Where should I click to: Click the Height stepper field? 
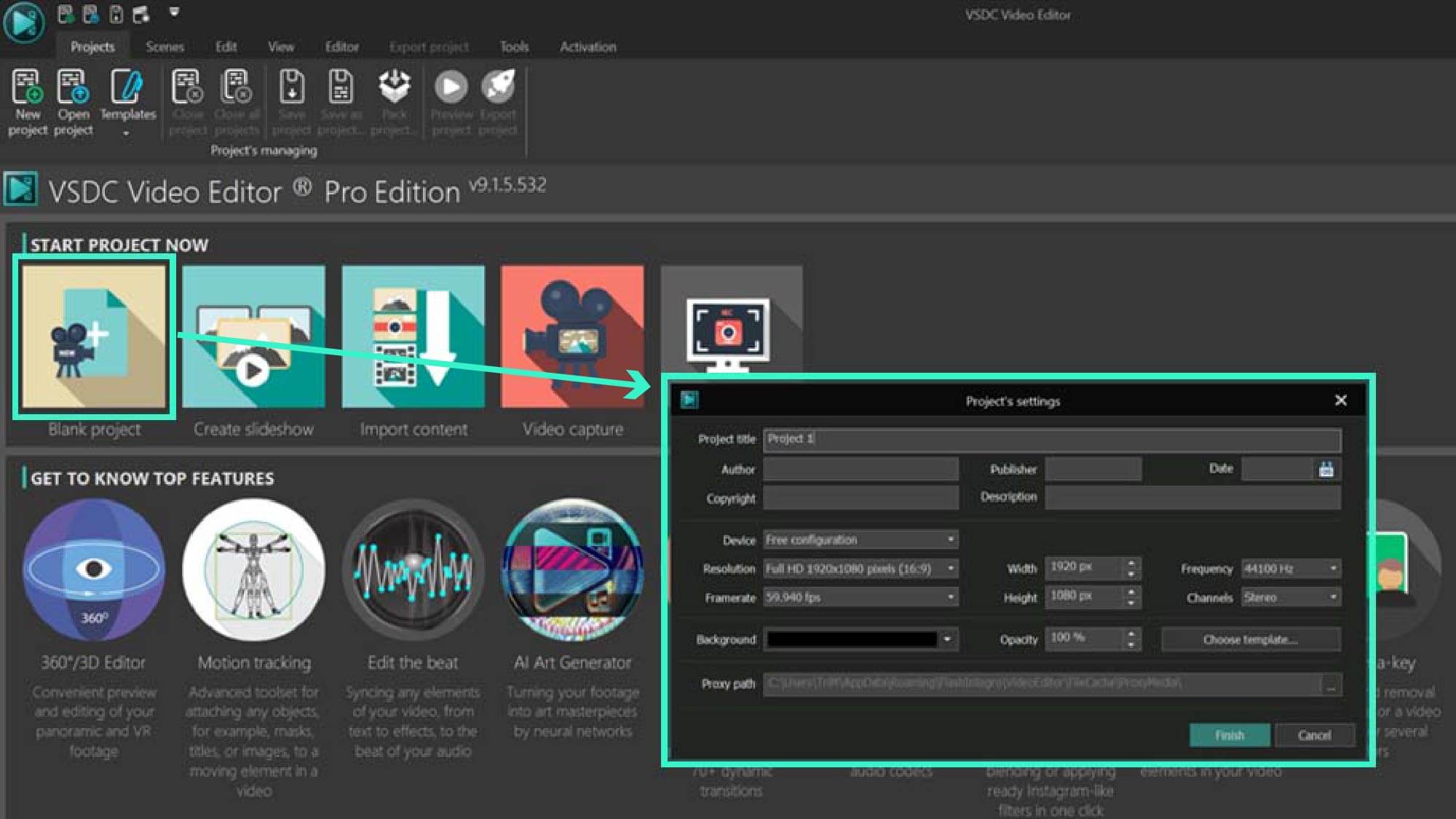pyautogui.click(x=1093, y=597)
